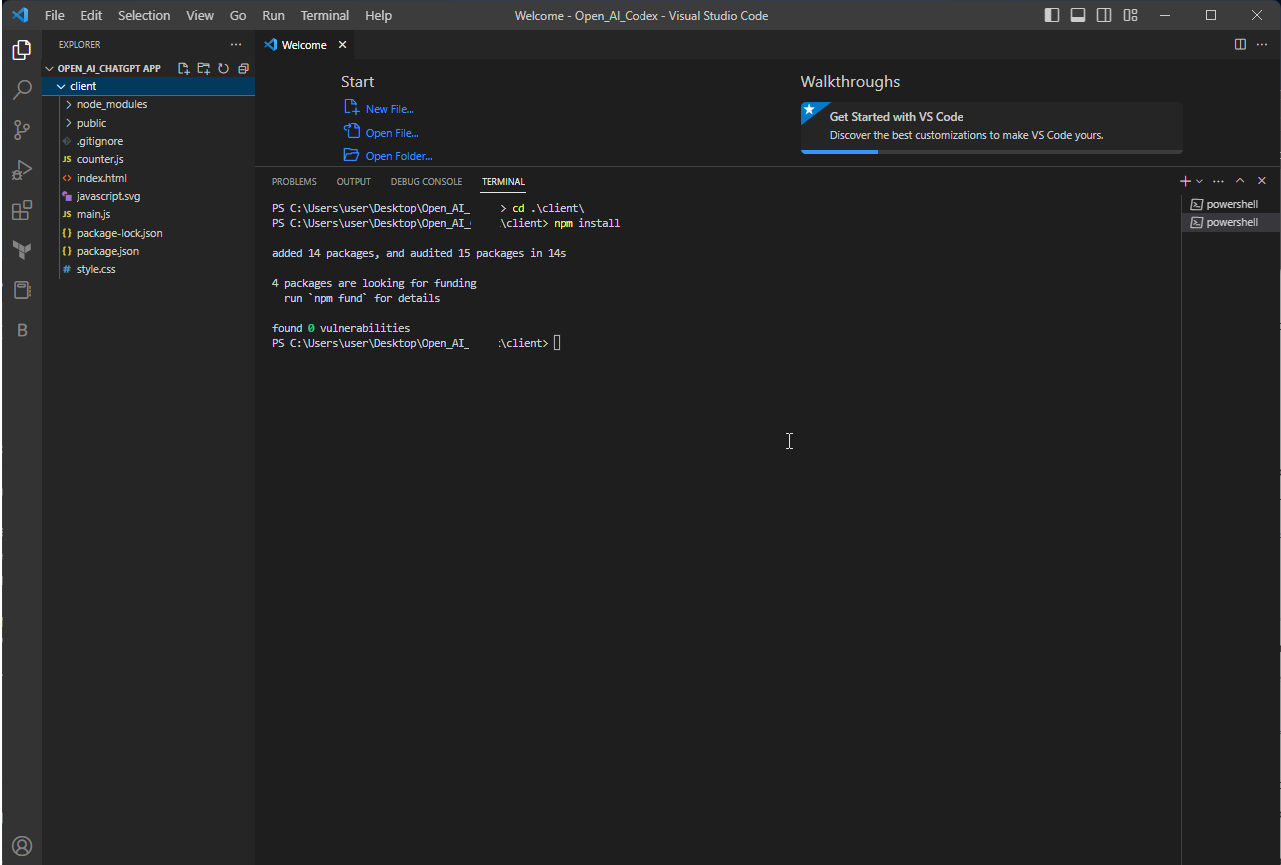Select the first powershell terminal
The width and height of the screenshot is (1281, 865).
1231,204
